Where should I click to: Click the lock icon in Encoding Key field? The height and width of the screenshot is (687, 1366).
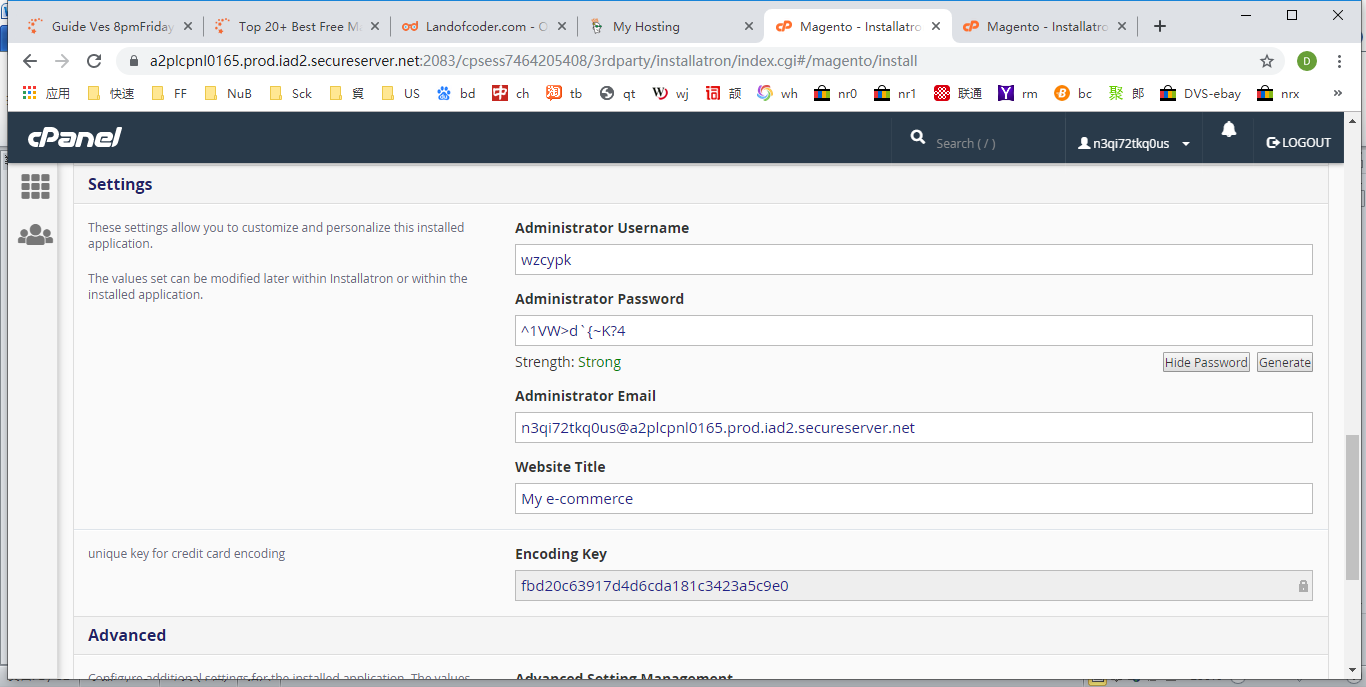click(x=1303, y=586)
